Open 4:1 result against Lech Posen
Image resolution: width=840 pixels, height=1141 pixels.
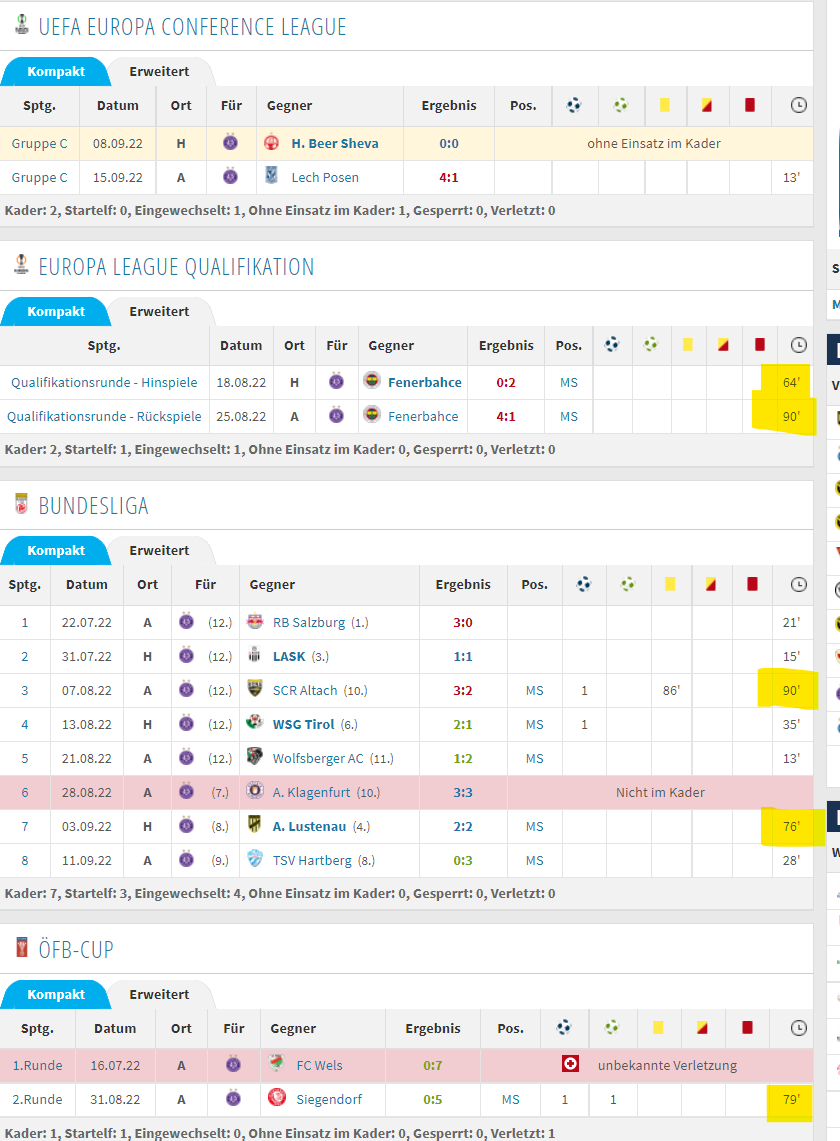click(449, 178)
